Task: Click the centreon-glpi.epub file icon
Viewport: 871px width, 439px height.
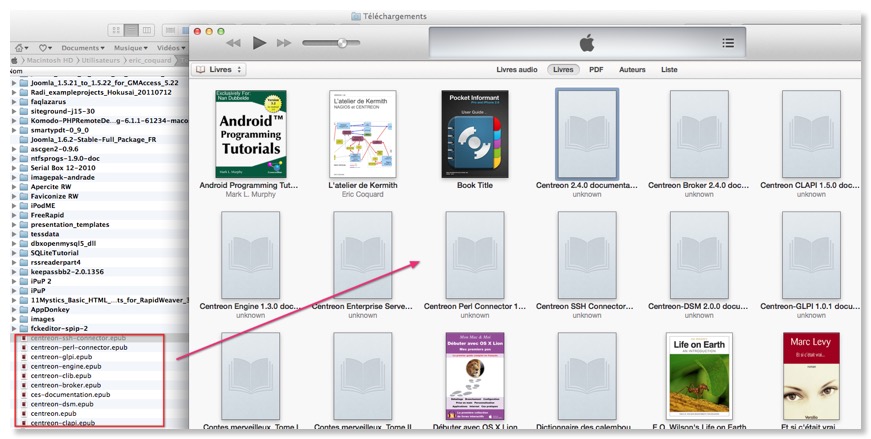Action: [x=23, y=357]
